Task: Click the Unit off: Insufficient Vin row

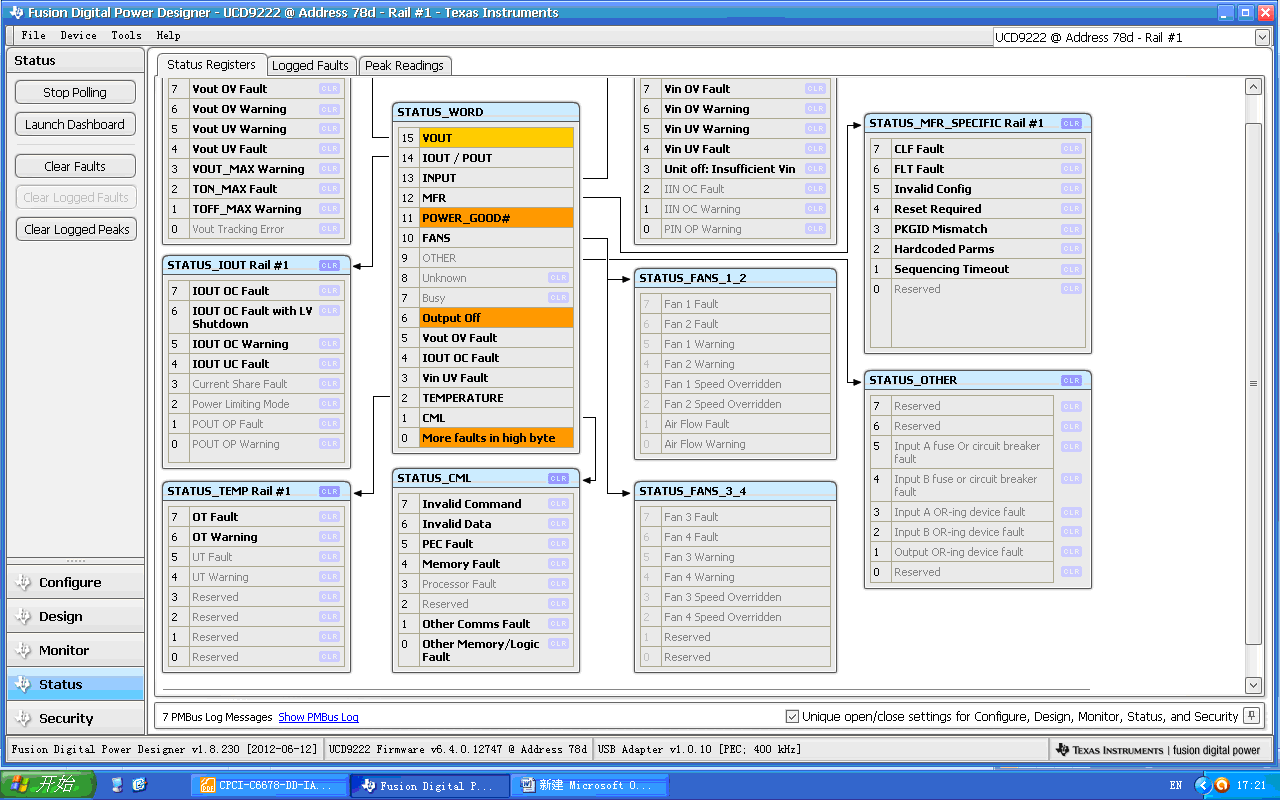Action: 734,169
